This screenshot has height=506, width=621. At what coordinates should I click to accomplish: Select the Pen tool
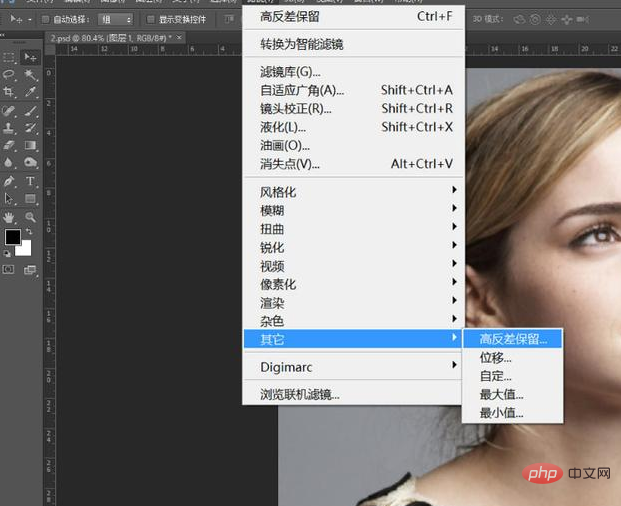[x=9, y=181]
